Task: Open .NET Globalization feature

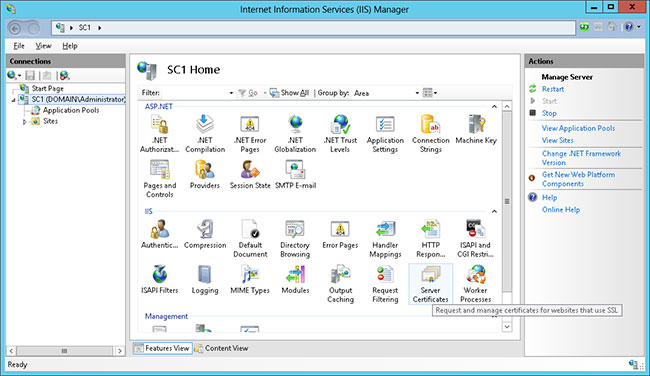Action: (295, 133)
